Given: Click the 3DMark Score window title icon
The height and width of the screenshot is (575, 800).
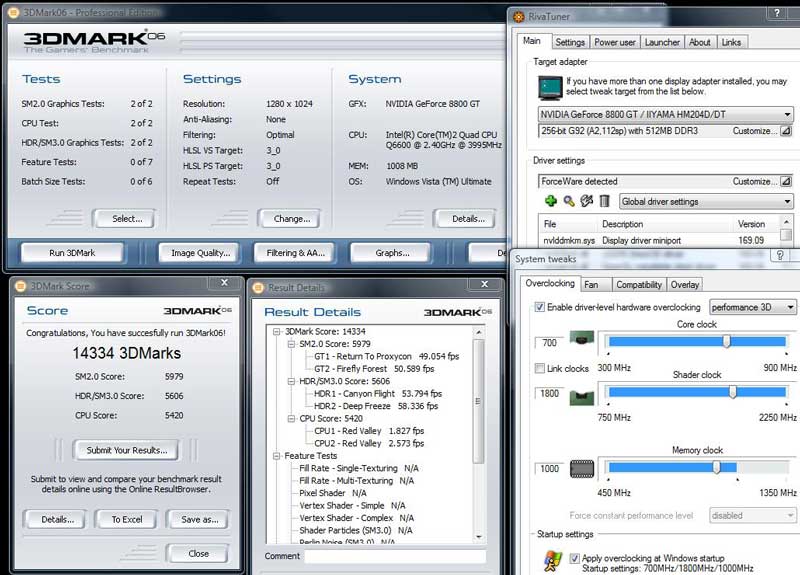Looking at the screenshot, I should point(20,286).
